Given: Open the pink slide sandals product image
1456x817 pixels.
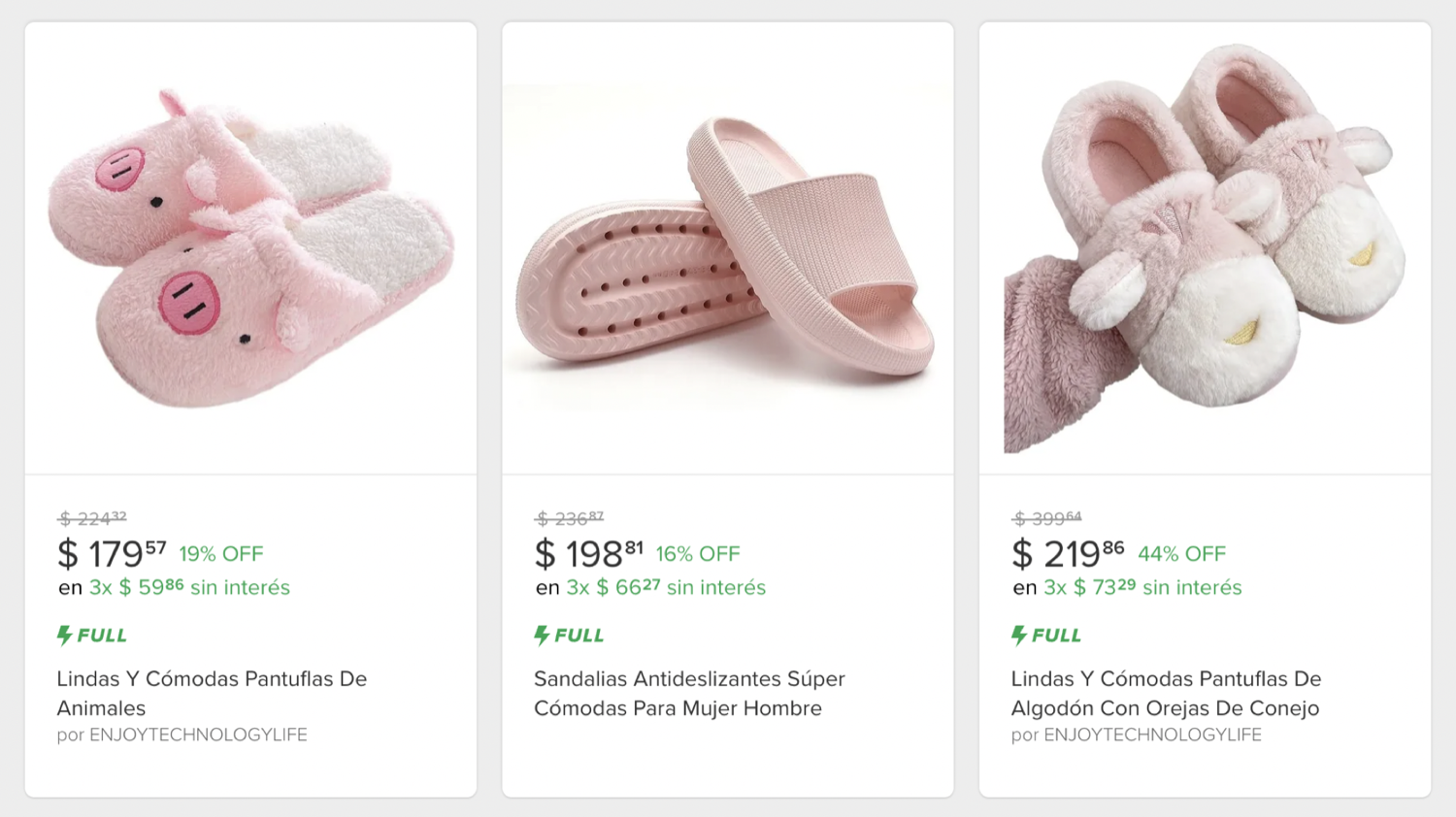Looking at the screenshot, I should click(727, 248).
